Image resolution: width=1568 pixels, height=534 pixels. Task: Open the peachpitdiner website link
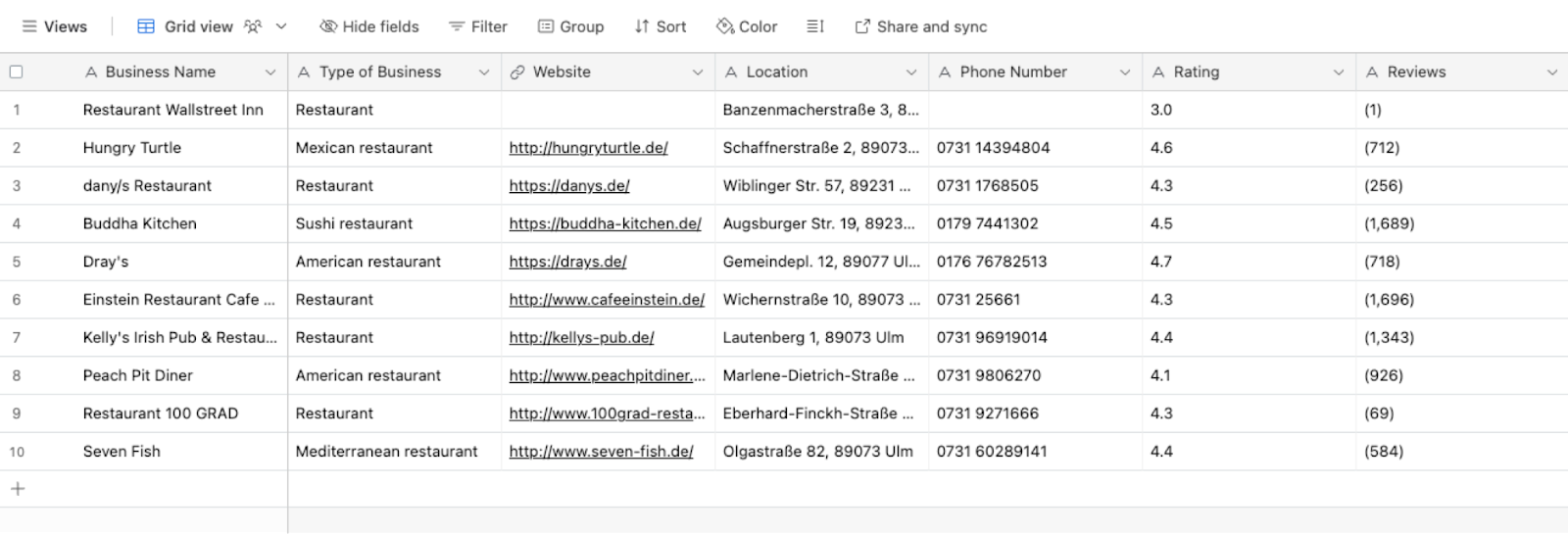point(607,375)
